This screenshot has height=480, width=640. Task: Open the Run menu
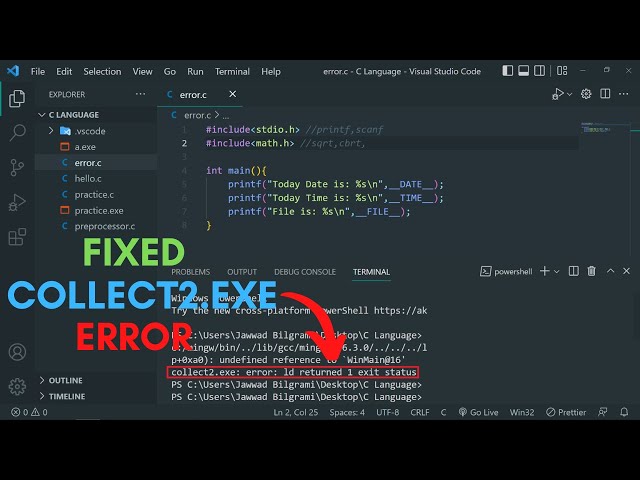tap(195, 71)
